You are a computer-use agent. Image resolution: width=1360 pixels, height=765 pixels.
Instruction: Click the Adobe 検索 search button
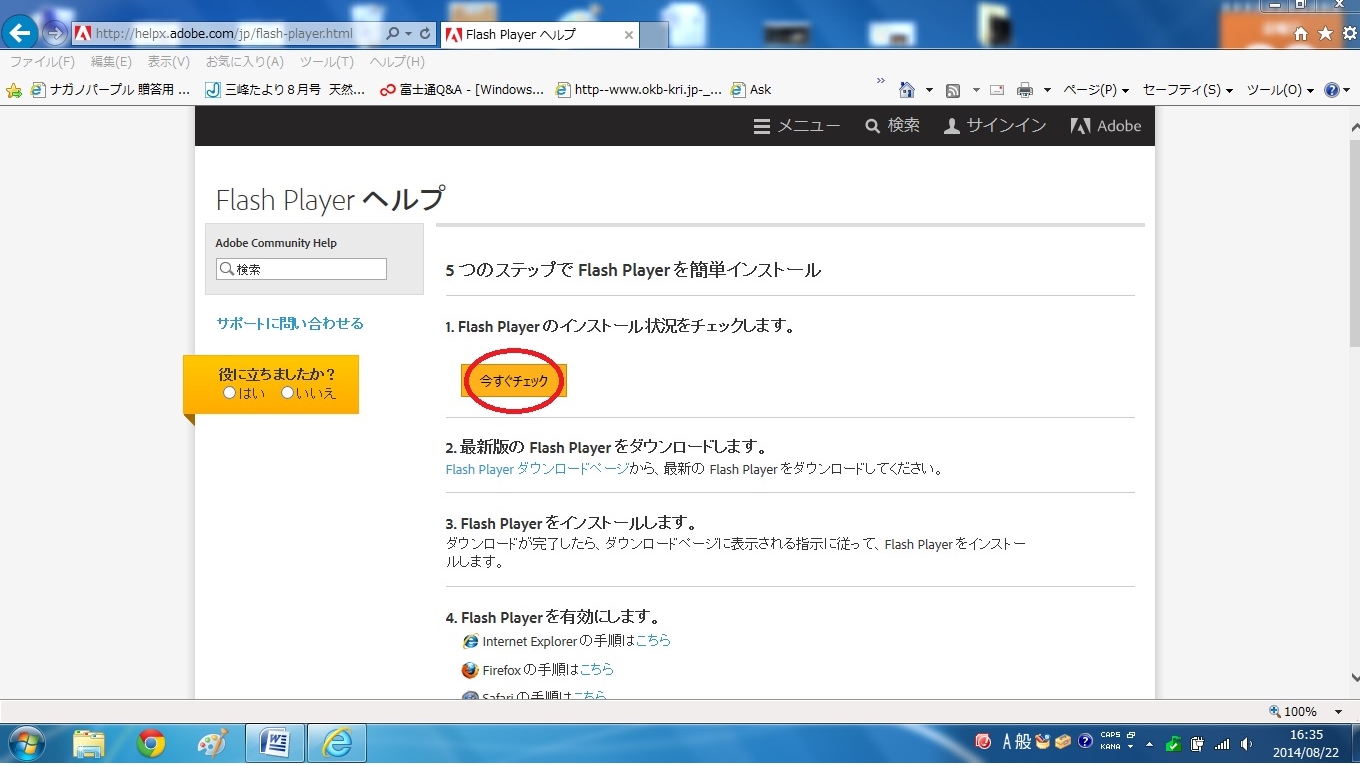(892, 126)
